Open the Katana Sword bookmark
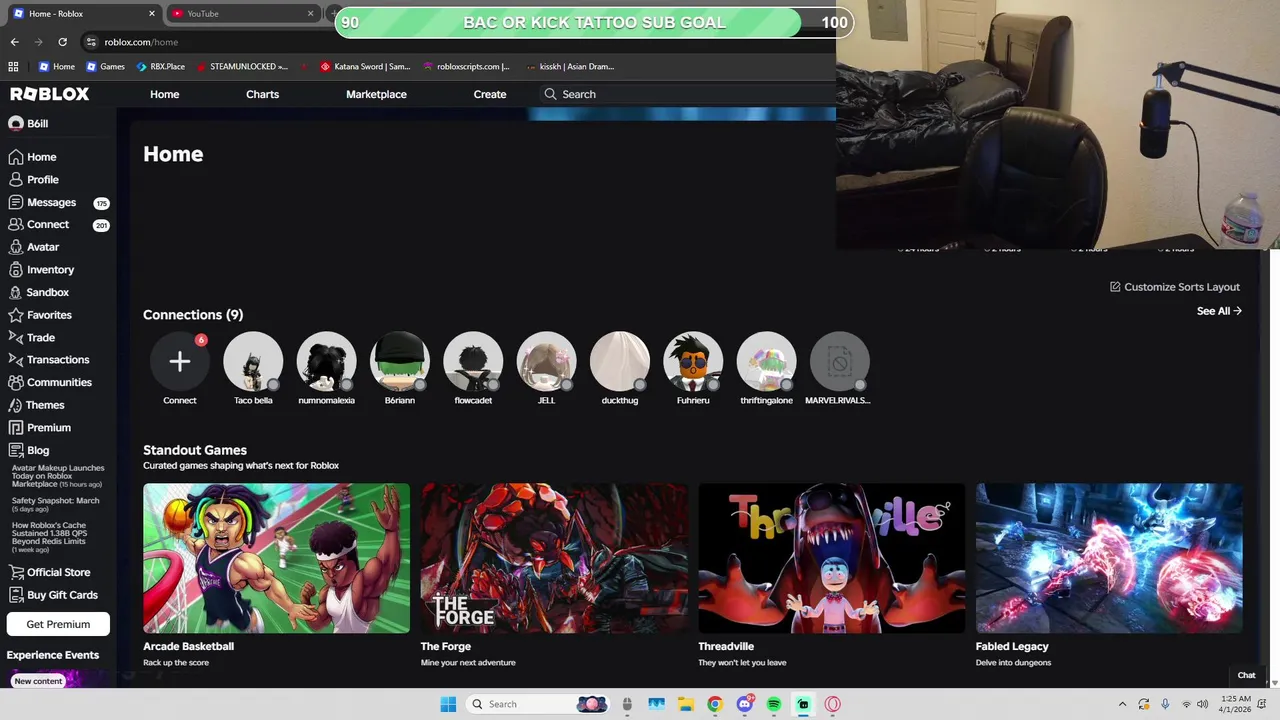Viewport: 1280px width, 720px height. 365,67
